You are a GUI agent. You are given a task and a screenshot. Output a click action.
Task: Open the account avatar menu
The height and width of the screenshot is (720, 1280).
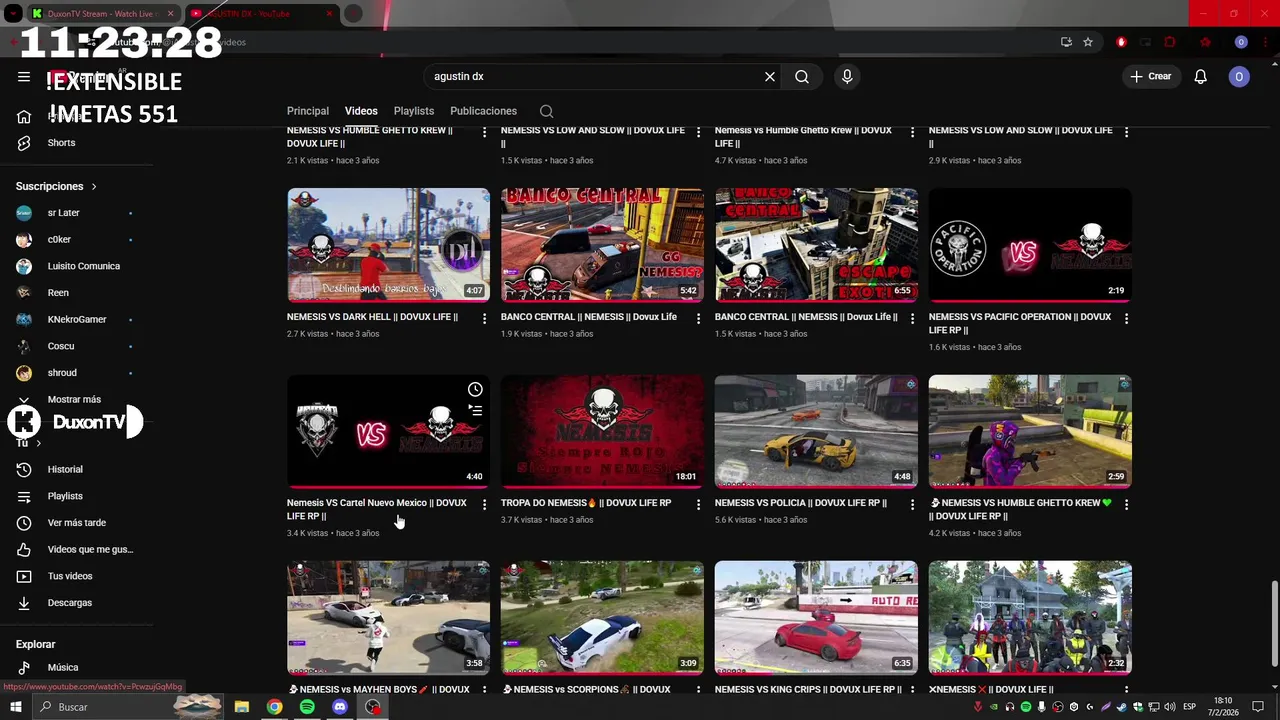[x=1239, y=77]
